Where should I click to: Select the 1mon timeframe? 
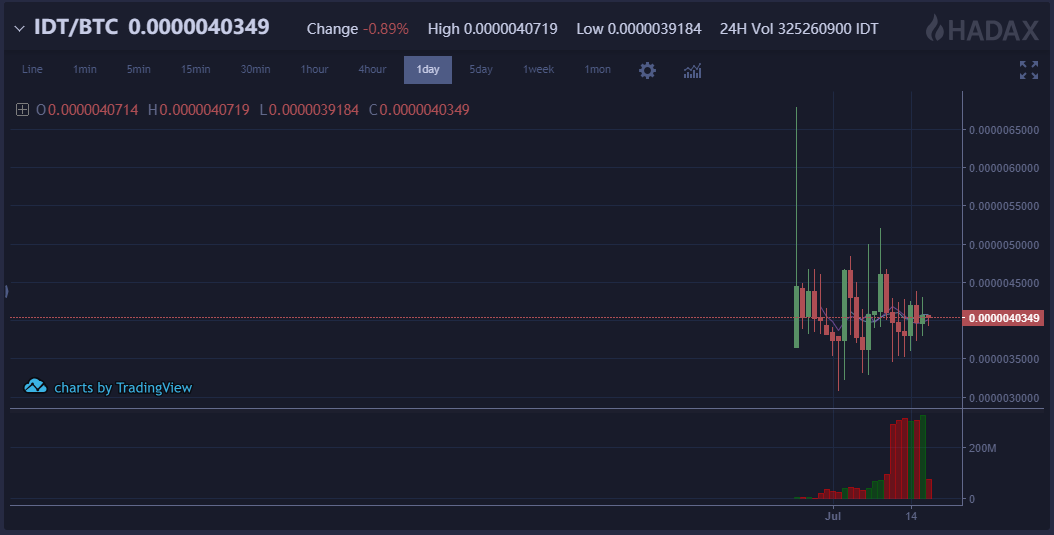(x=598, y=70)
